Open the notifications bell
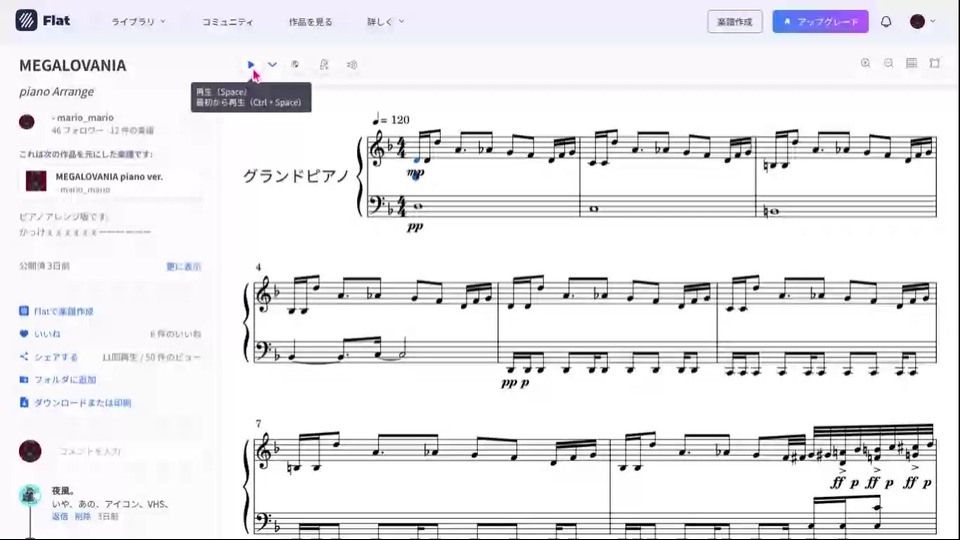Viewport: 960px width, 540px height. pyautogui.click(x=886, y=21)
